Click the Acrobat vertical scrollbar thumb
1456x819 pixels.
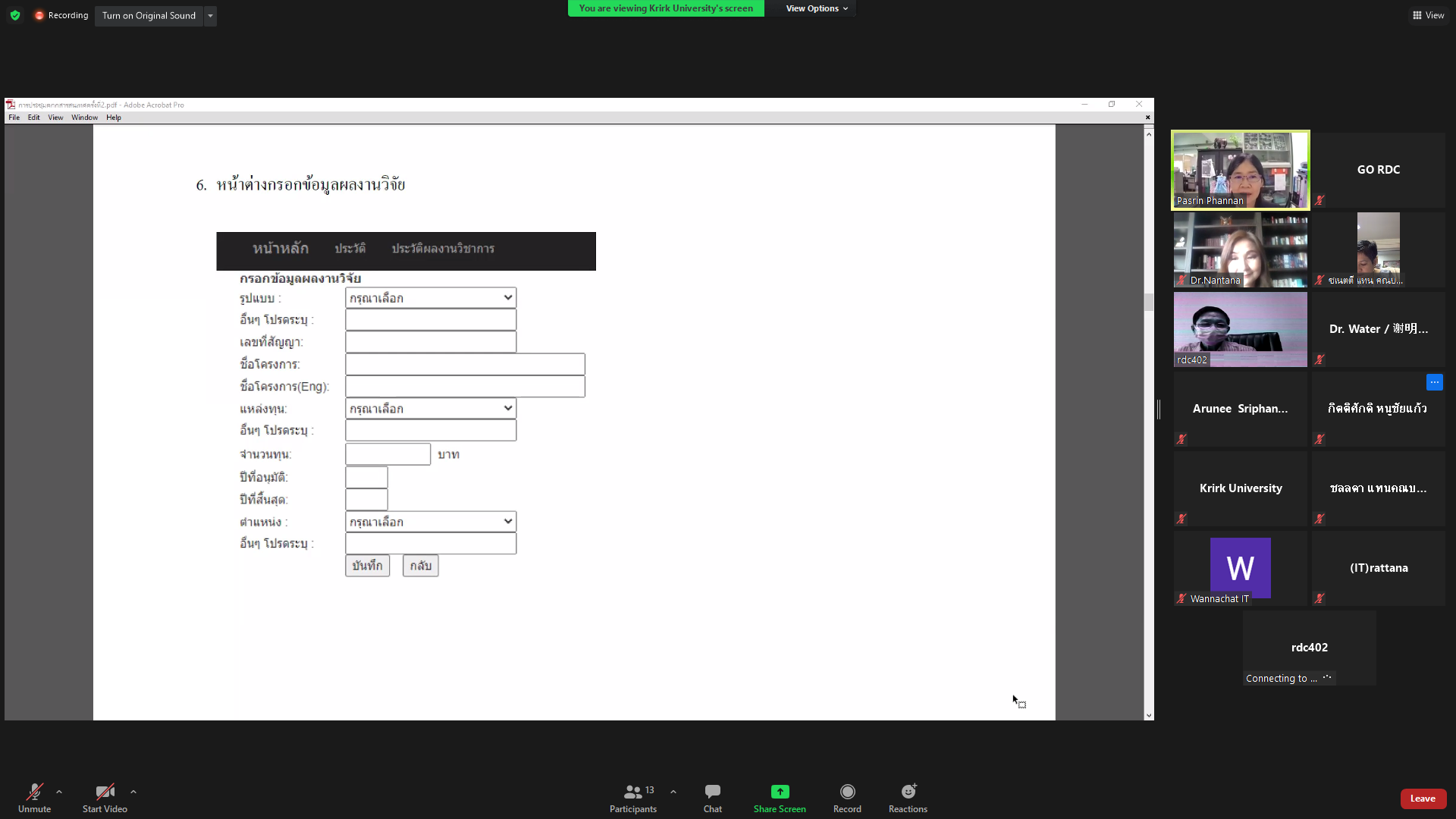pyautogui.click(x=1149, y=301)
